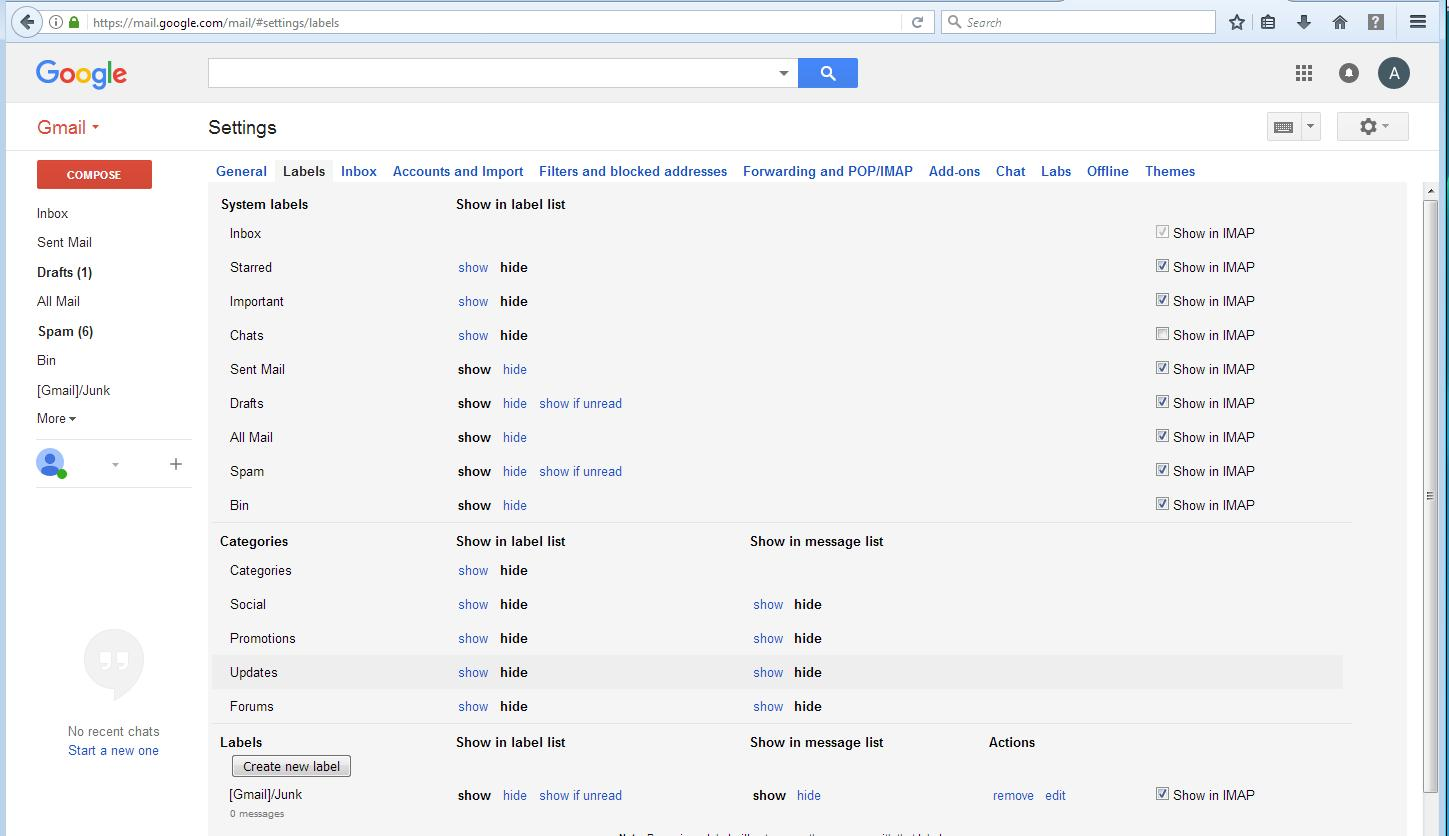
Task: Bookmark this page with the star icon
Action: coord(1237,22)
